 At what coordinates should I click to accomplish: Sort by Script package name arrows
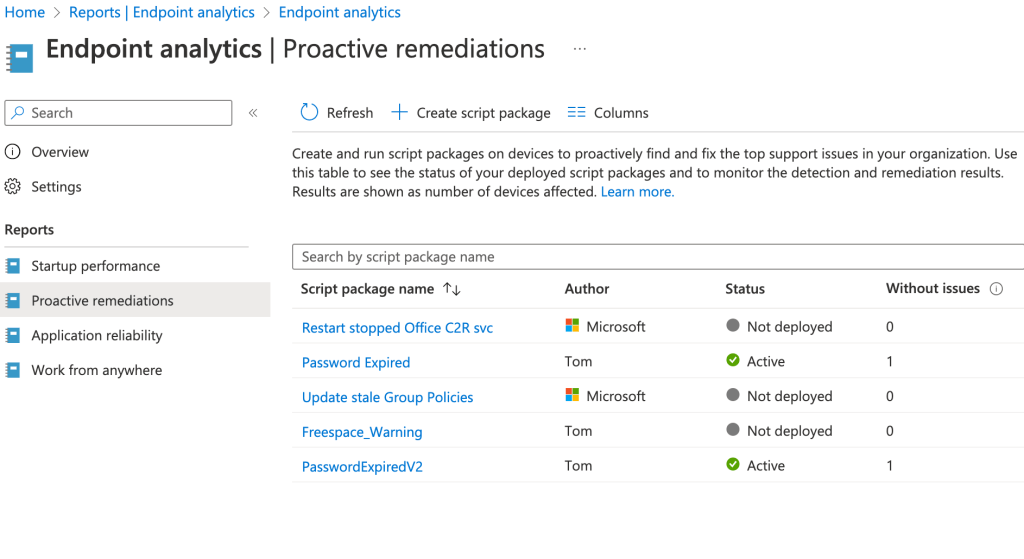[451, 289]
